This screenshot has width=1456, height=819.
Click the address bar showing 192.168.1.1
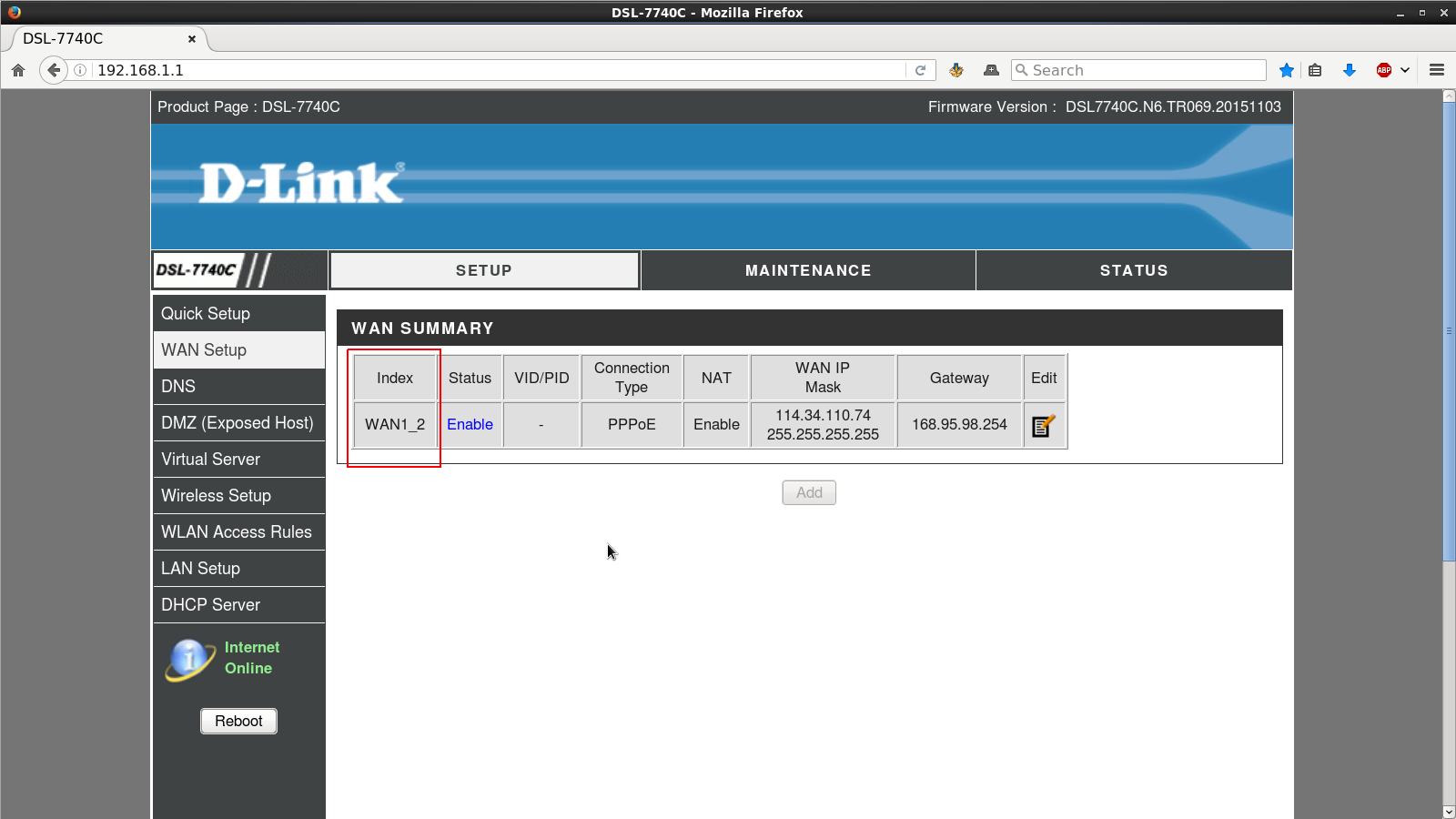[499, 70]
